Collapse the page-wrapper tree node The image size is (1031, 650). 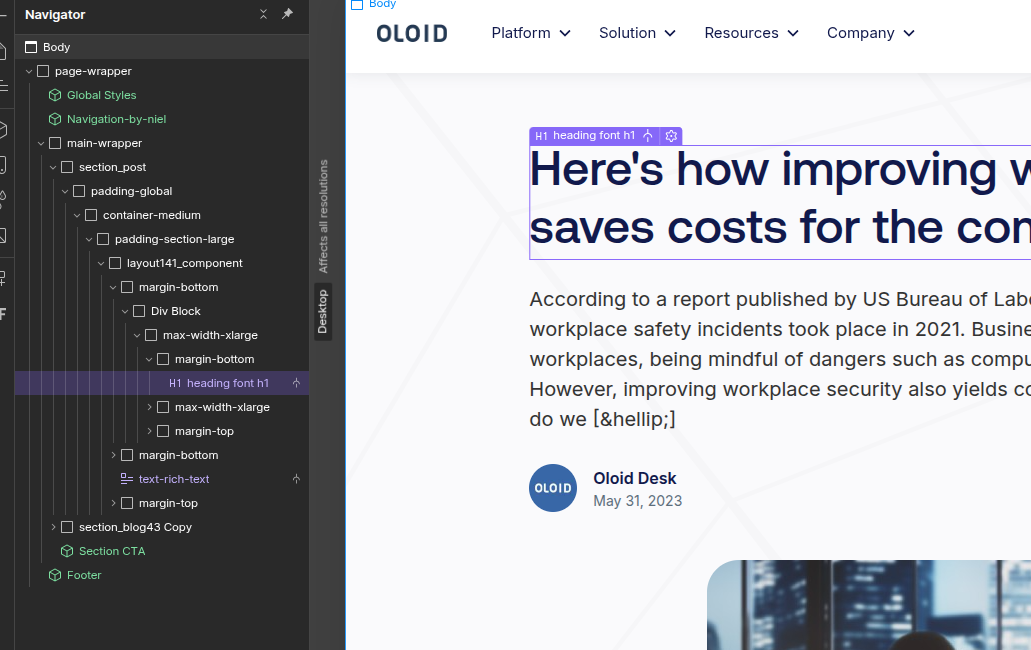29,71
